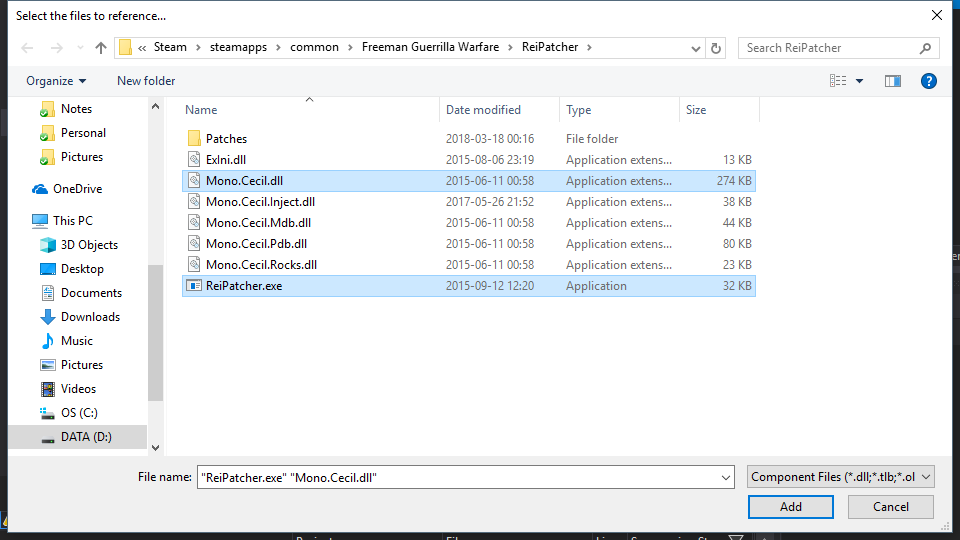
Task: Show hidden breadcrumb path chevrons
Action: (142, 48)
